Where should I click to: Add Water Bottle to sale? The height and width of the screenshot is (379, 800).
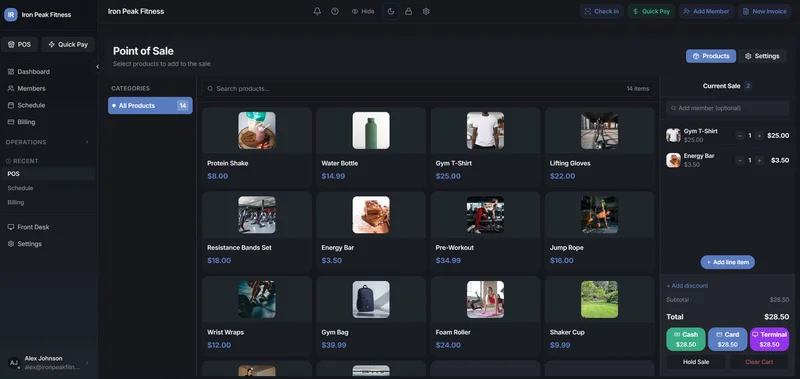[371, 147]
